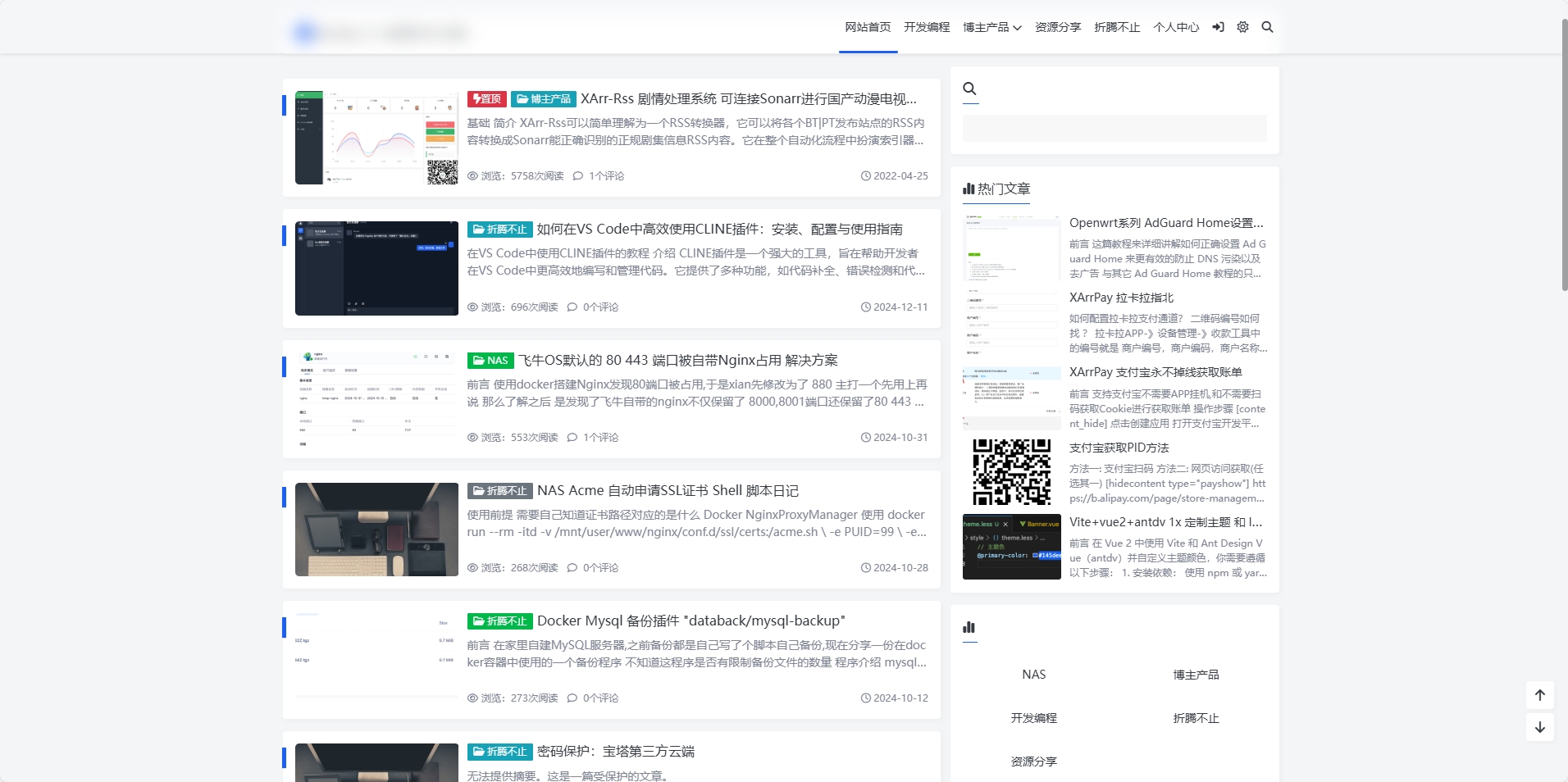Open Docker Mysql 备份插件 article title
The width and height of the screenshot is (1568, 782).
pyautogui.click(x=691, y=621)
